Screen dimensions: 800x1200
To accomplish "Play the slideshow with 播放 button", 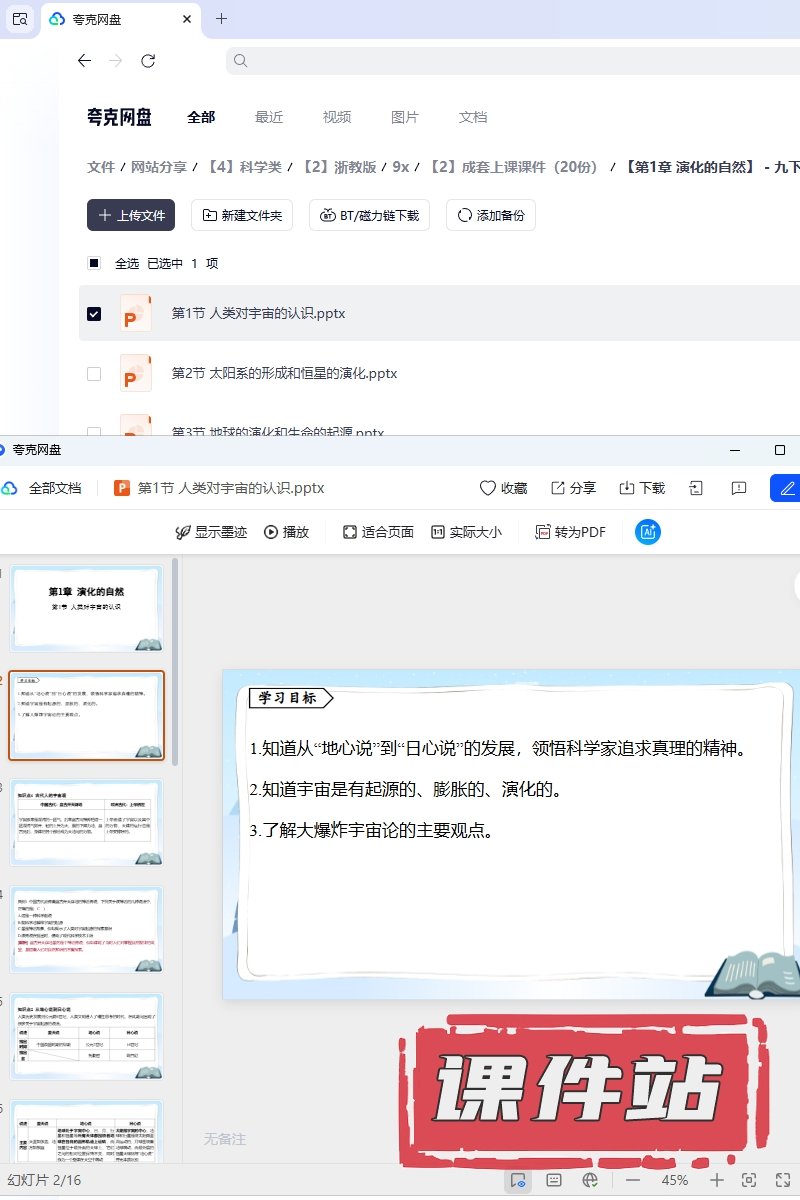I will (x=286, y=532).
